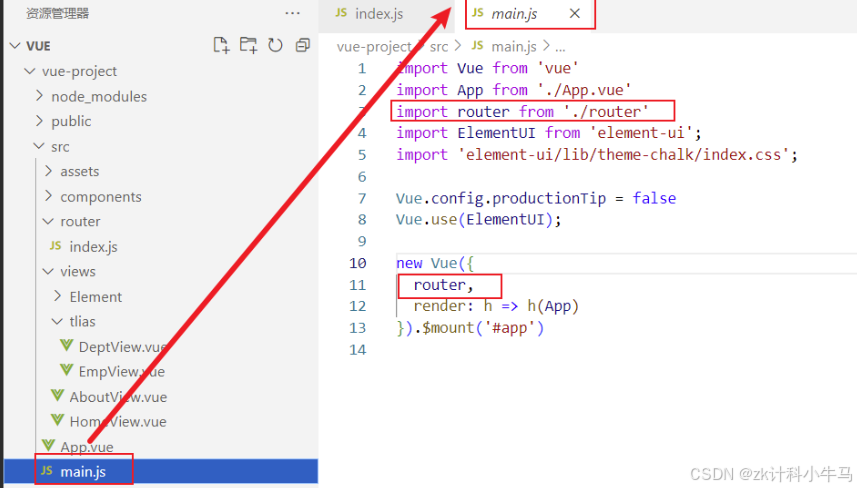Close the main.js editor tab
This screenshot has height=489, width=857.
tap(574, 14)
